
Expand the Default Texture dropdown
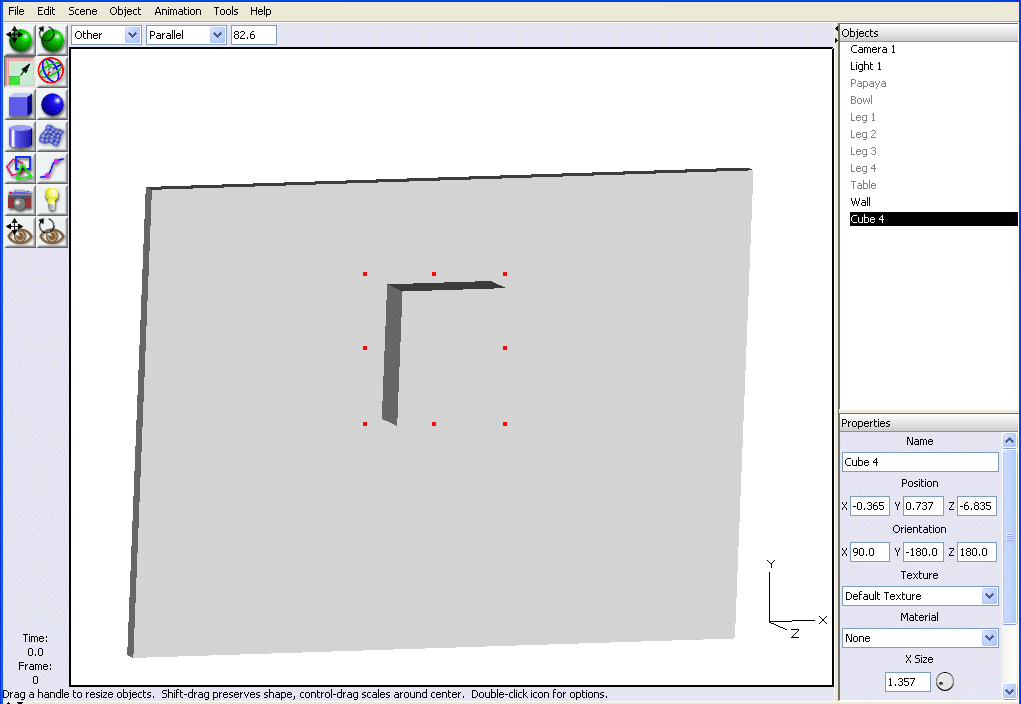pos(920,596)
